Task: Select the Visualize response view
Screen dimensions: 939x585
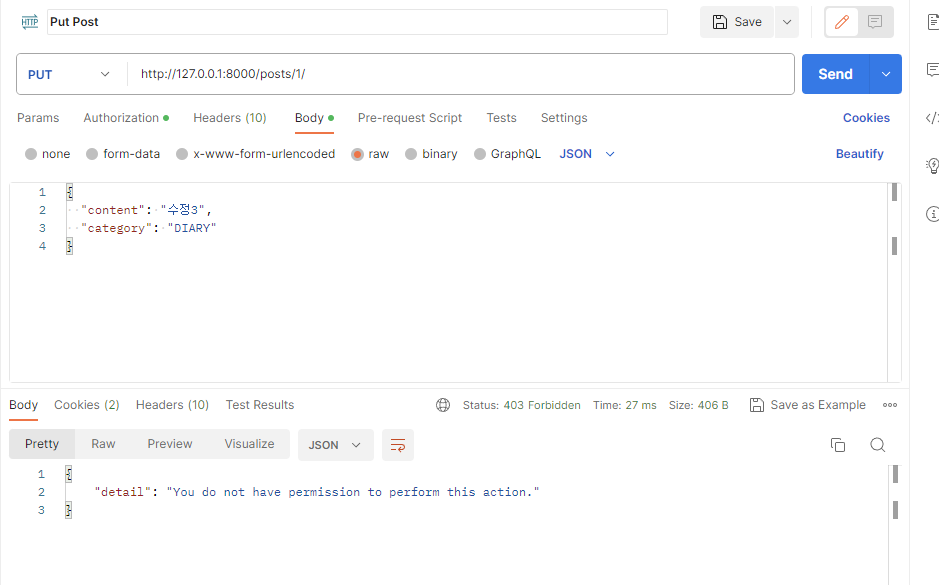Action: coord(249,444)
